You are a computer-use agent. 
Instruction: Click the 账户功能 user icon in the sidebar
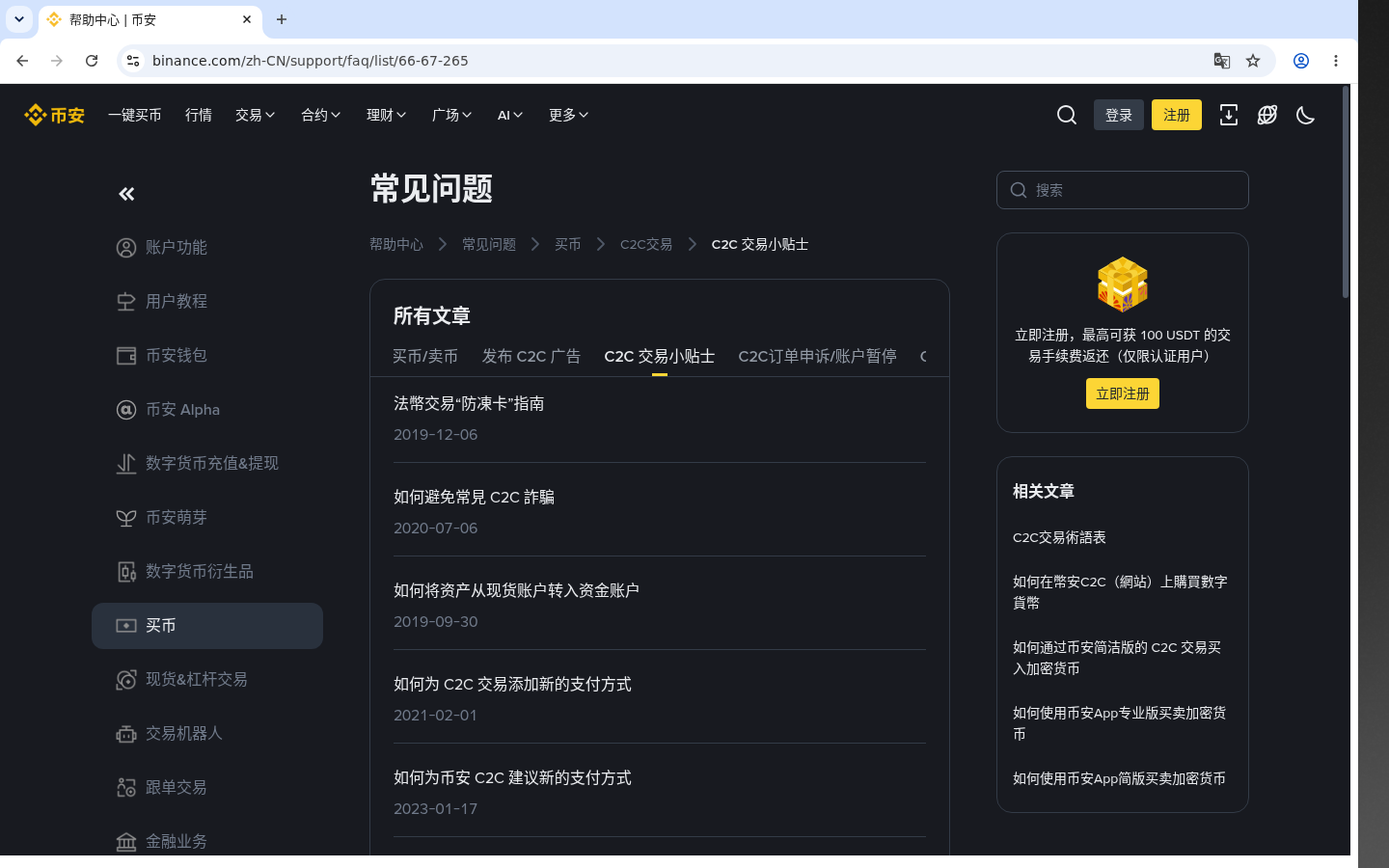coord(126,248)
